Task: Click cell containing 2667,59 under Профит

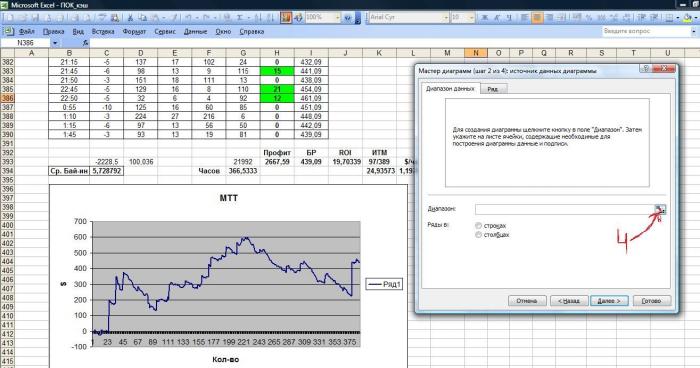Action: pyautogui.click(x=277, y=162)
